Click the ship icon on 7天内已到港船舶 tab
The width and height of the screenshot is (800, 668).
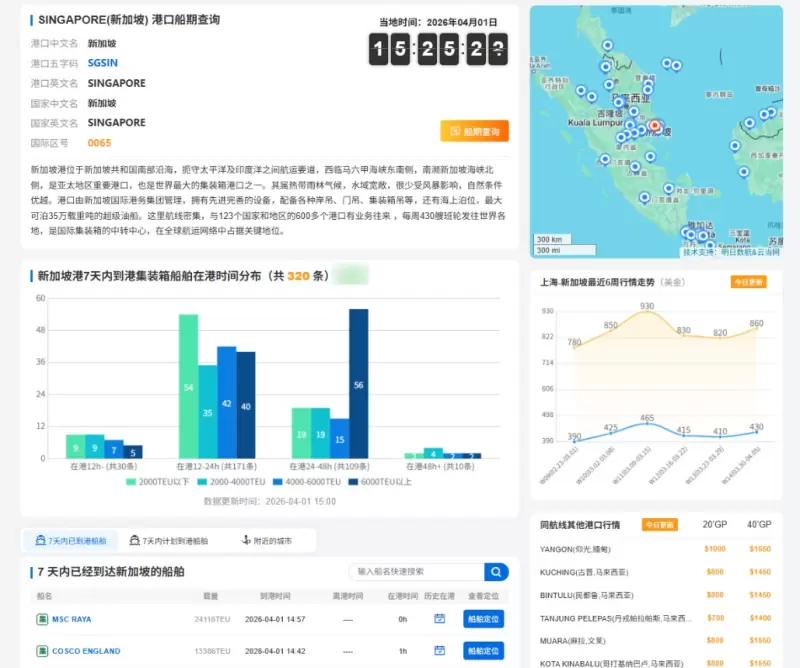tap(38, 539)
